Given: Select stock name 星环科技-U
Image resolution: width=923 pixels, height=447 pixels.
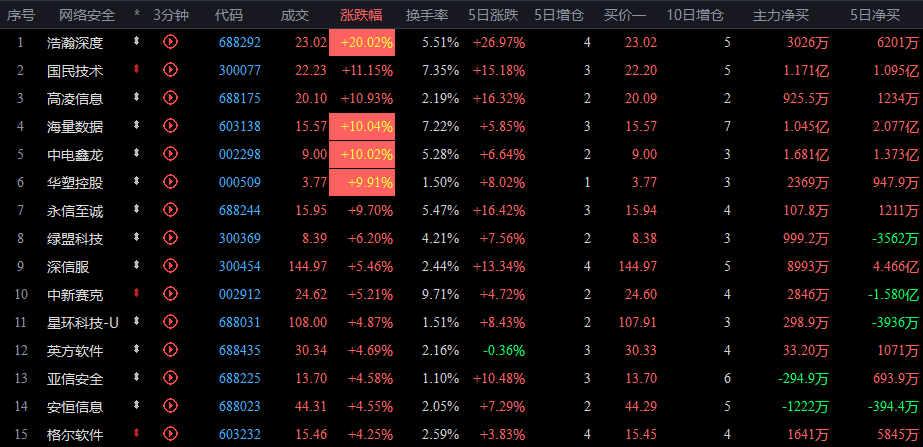Looking at the screenshot, I should (83, 323).
